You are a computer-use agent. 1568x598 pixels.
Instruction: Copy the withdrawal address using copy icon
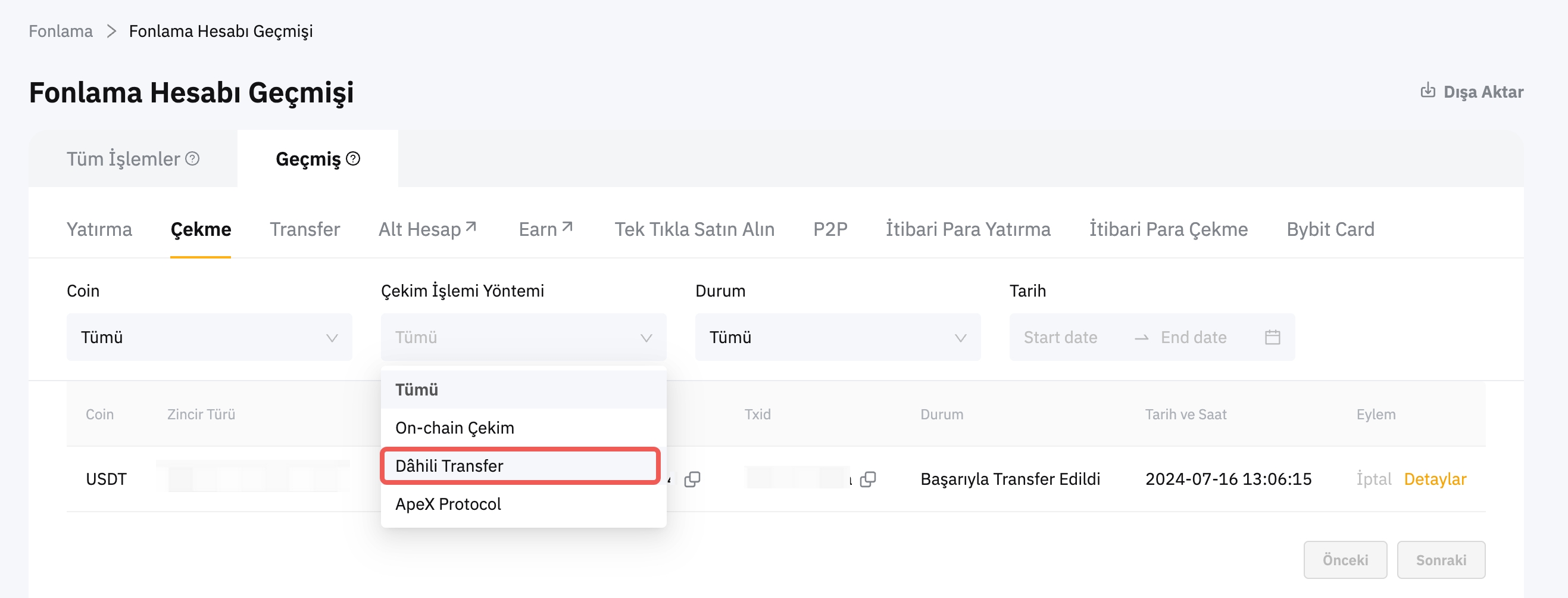[692, 480]
